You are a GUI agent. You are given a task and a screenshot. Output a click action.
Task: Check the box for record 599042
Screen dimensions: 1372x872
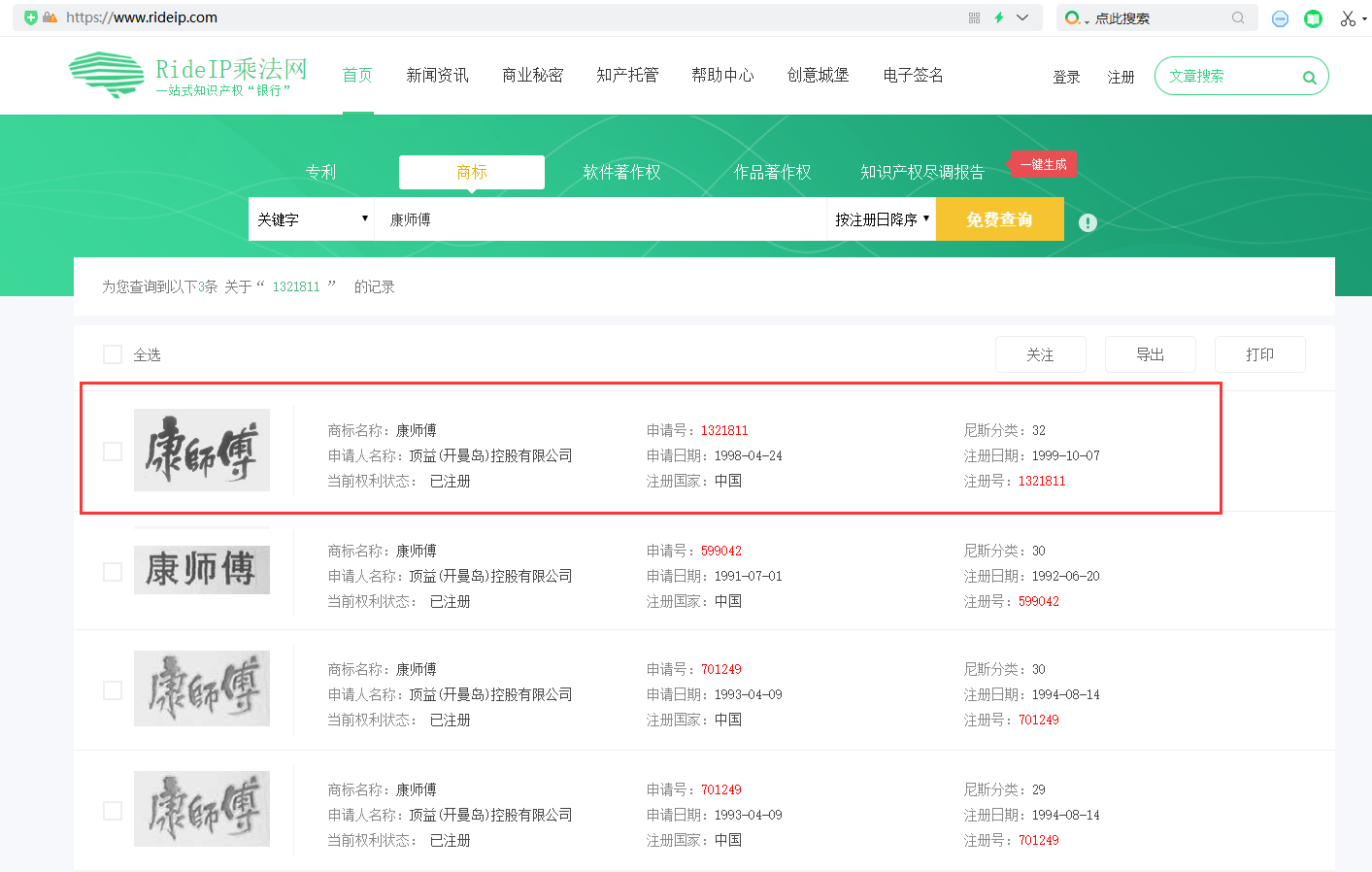point(113,572)
